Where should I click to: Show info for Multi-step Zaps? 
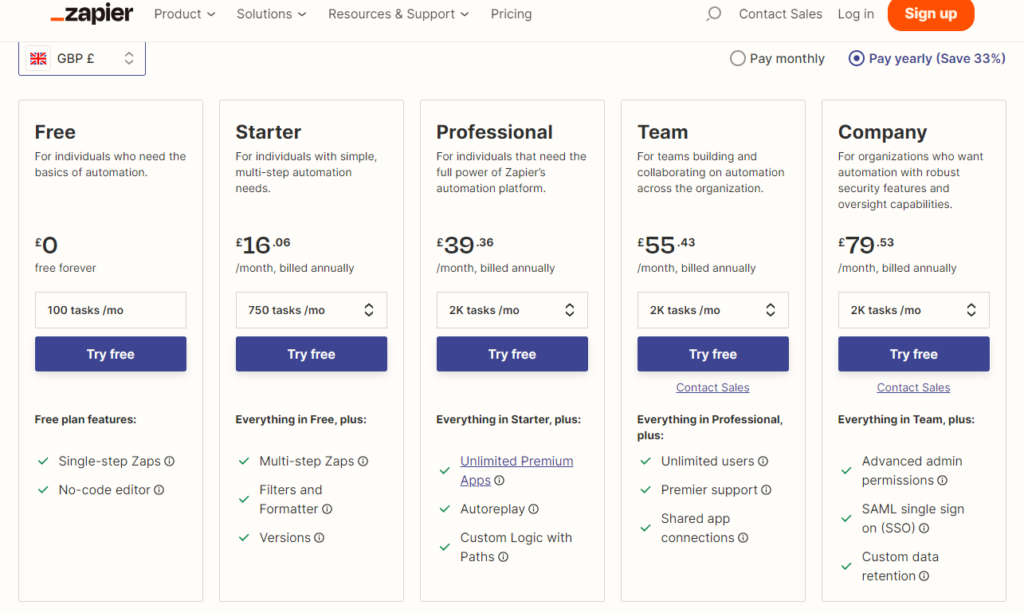click(x=363, y=462)
